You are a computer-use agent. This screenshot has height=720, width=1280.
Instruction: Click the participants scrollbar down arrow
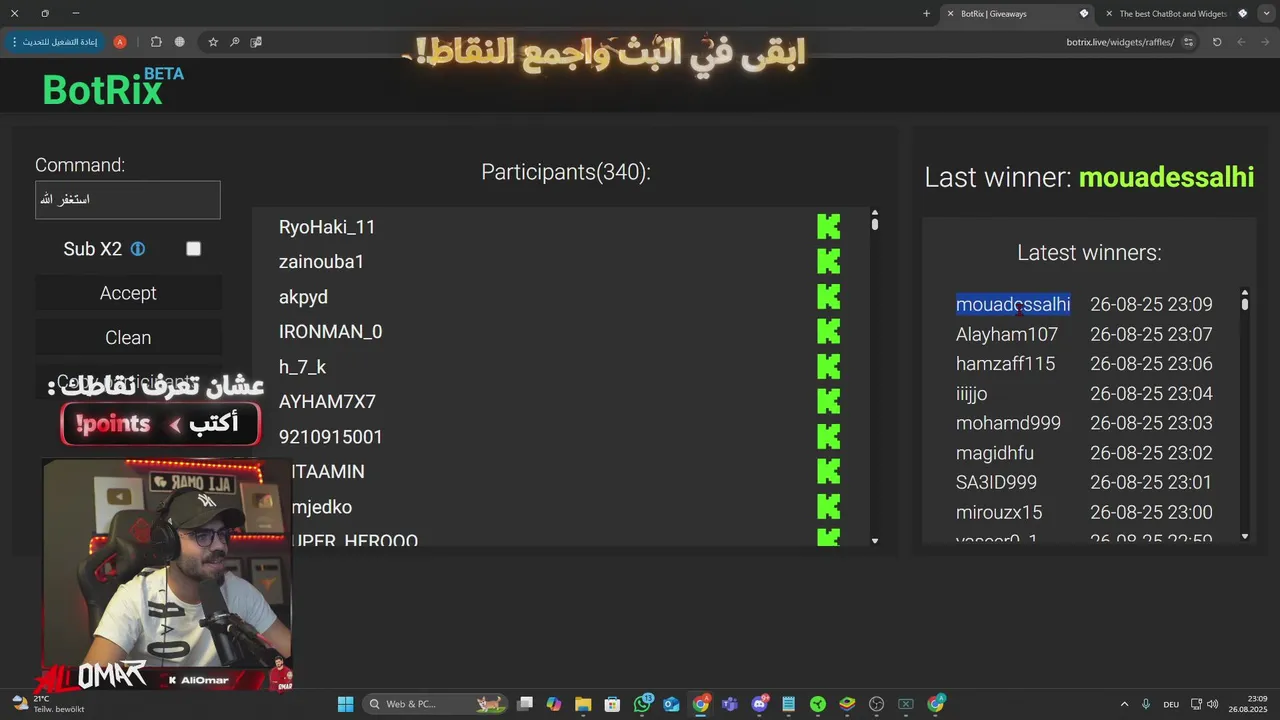[x=875, y=541]
